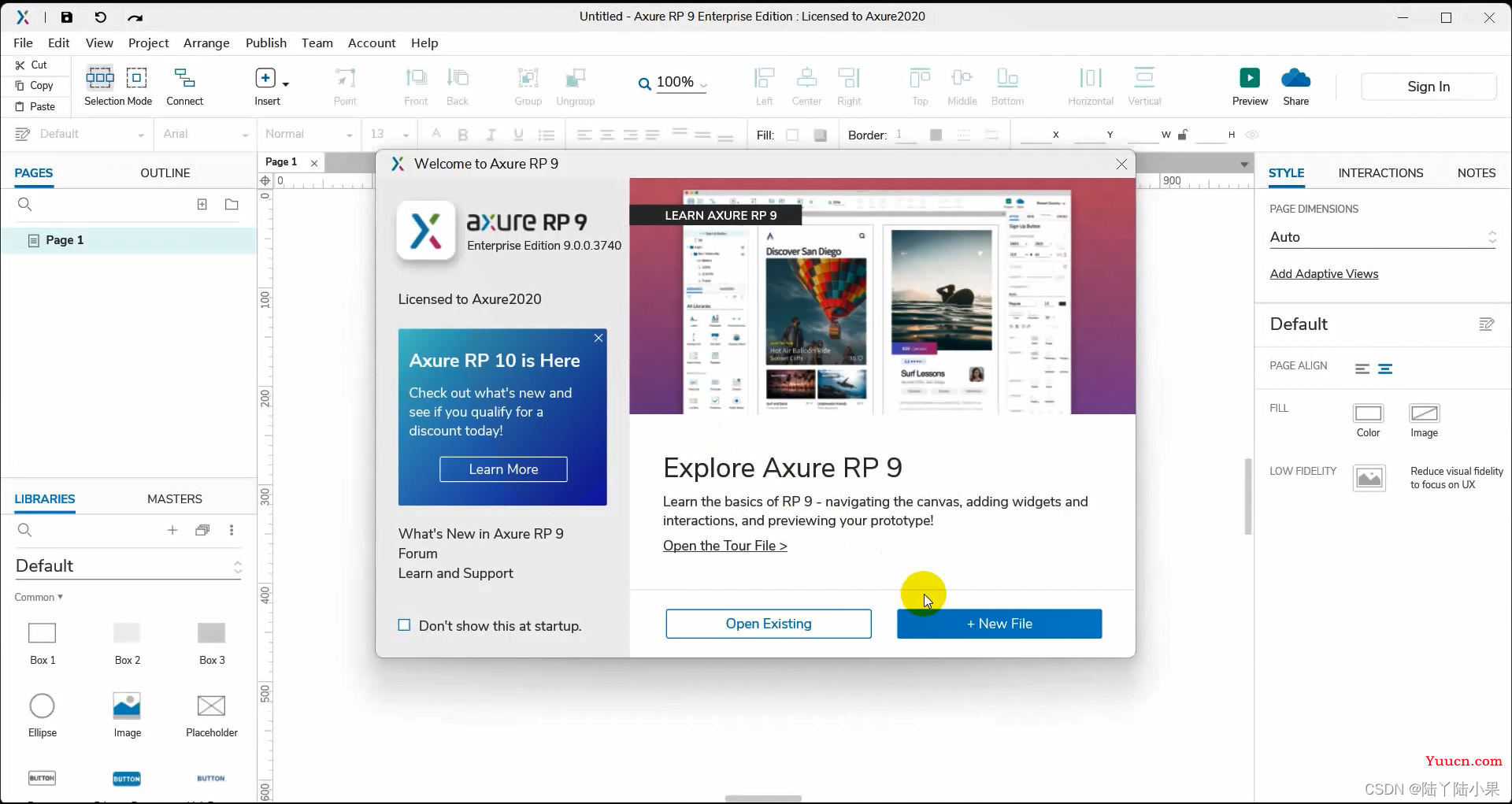Click Learn More on RP 10 banner
Screen dimensions: 1512x804
503,469
